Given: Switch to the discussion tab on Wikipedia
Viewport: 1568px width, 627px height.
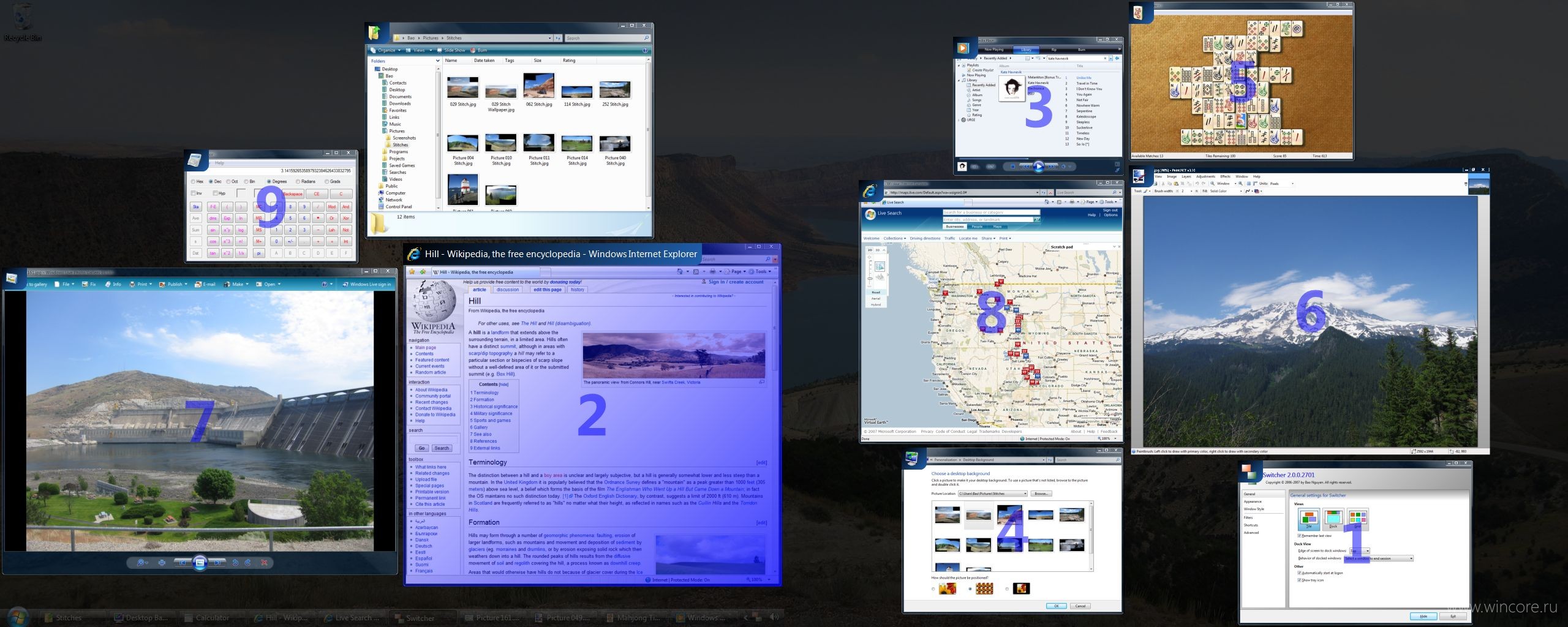Looking at the screenshot, I should pyautogui.click(x=507, y=290).
